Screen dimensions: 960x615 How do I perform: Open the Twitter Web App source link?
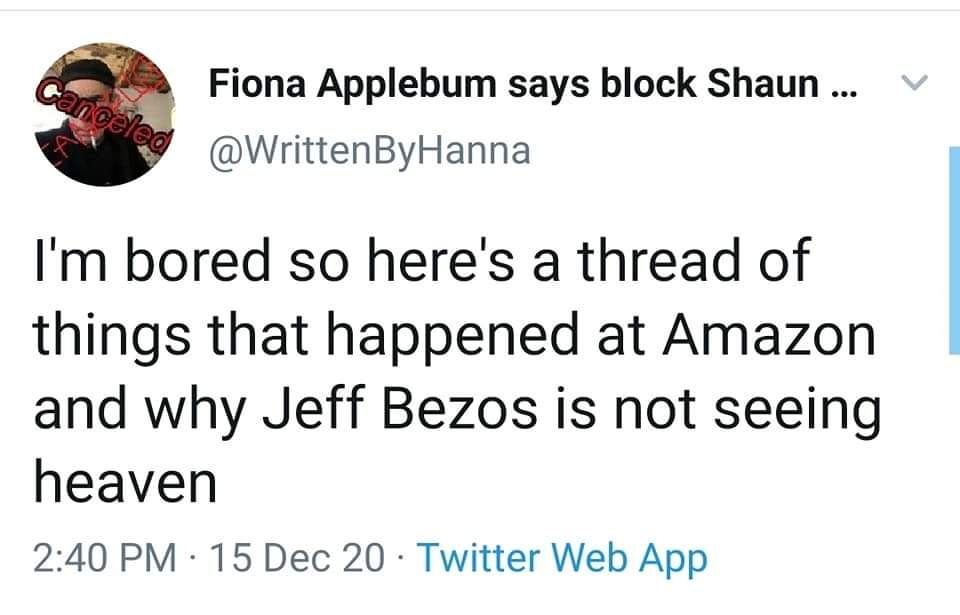point(560,557)
